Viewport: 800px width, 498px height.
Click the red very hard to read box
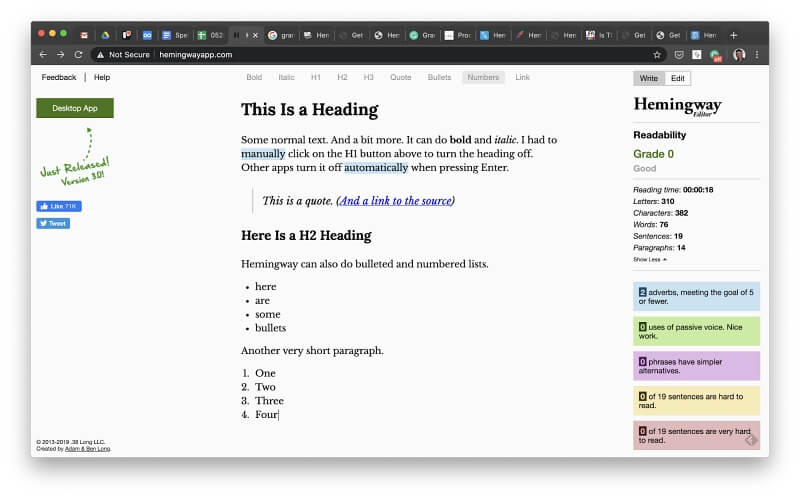696,435
